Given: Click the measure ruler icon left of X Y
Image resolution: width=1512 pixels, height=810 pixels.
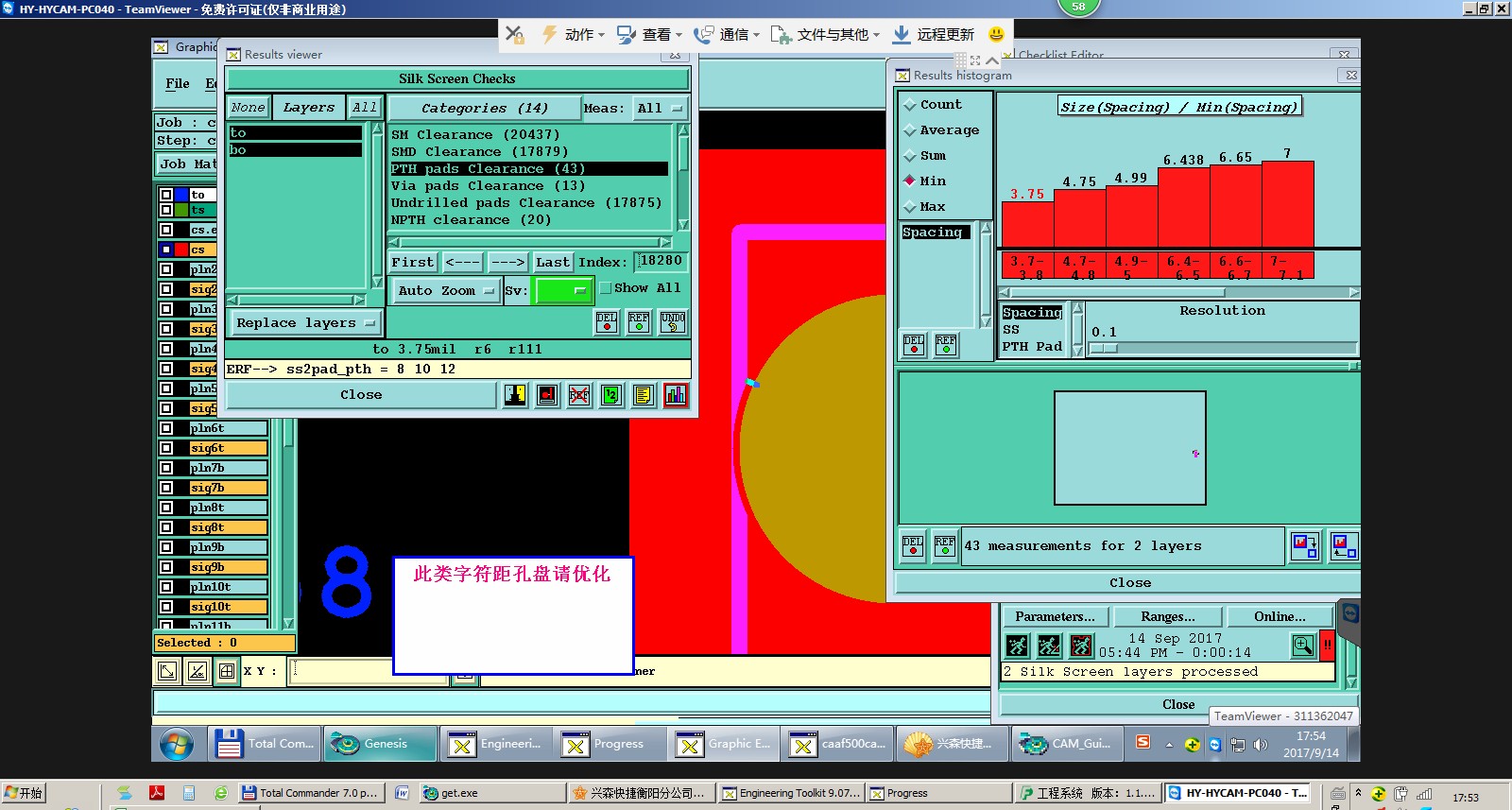Looking at the screenshot, I should click(x=198, y=671).
